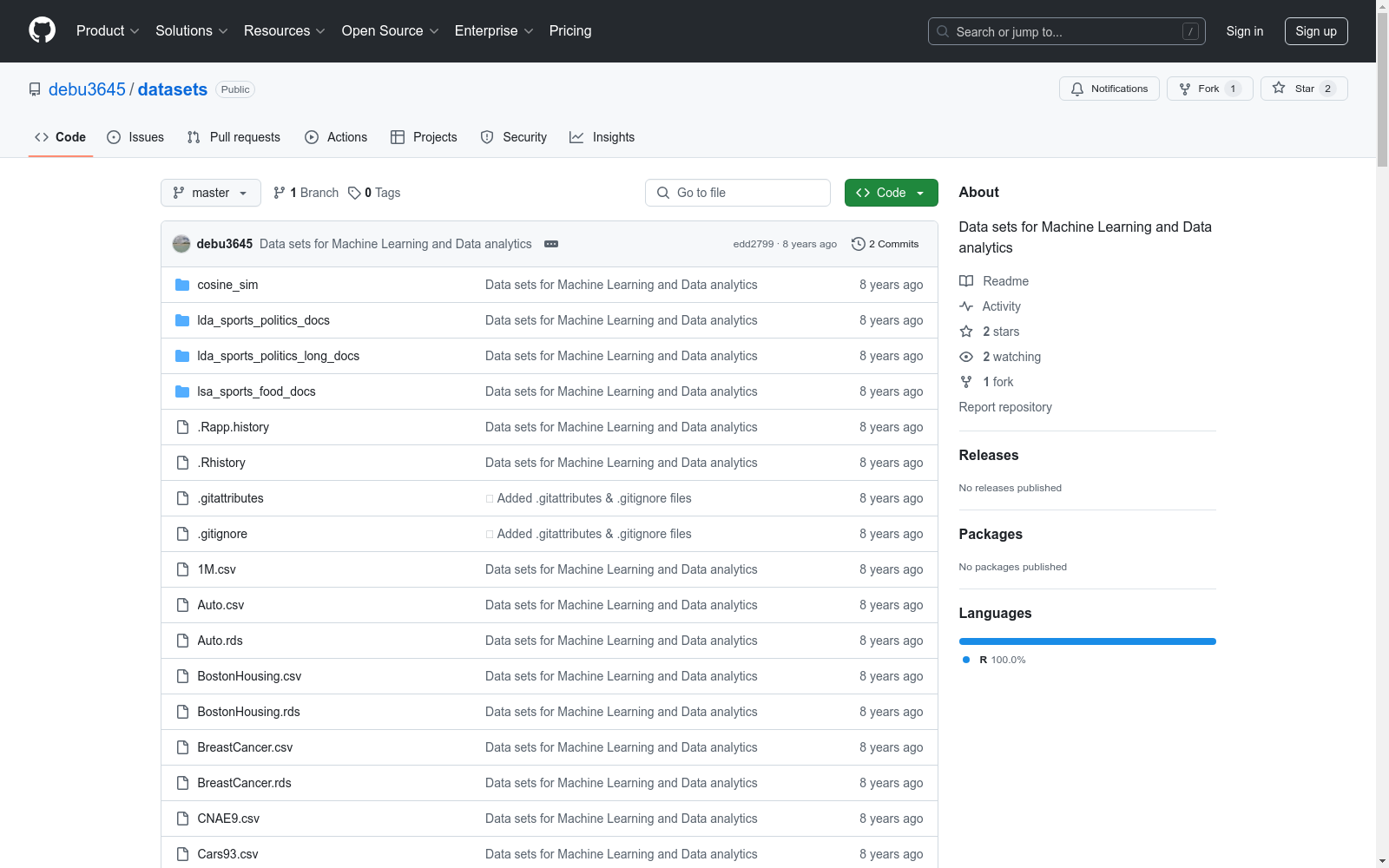This screenshot has height=868, width=1389.
Task: Open the master branch selector
Action: [x=211, y=193]
